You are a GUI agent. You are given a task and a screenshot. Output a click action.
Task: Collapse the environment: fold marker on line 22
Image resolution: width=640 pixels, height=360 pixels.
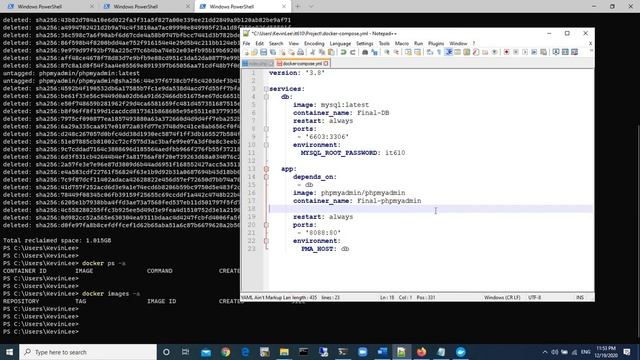pyautogui.click(x=266, y=241)
